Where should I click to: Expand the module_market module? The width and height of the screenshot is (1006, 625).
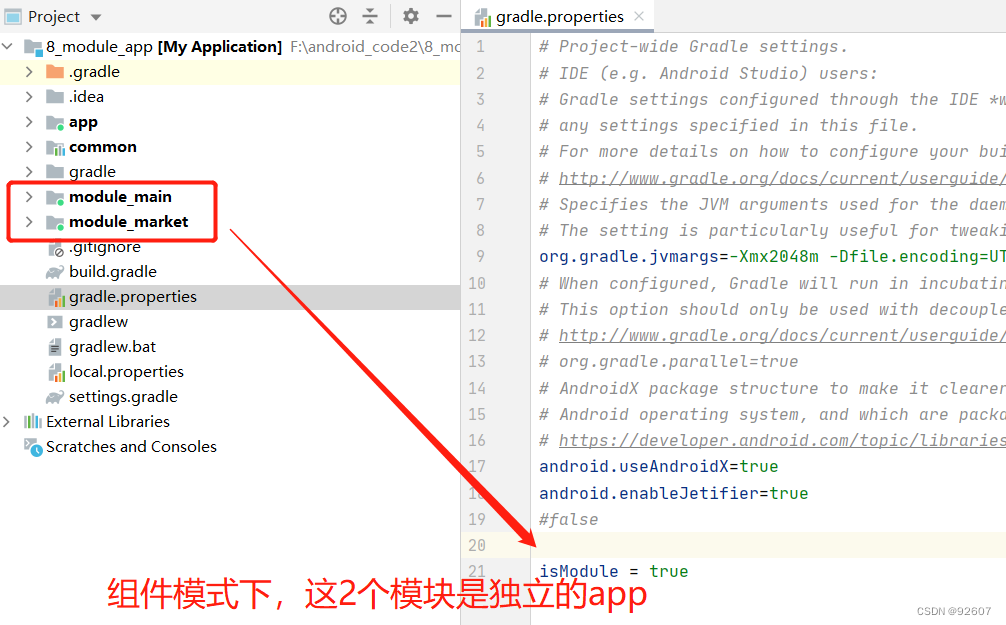pos(30,221)
